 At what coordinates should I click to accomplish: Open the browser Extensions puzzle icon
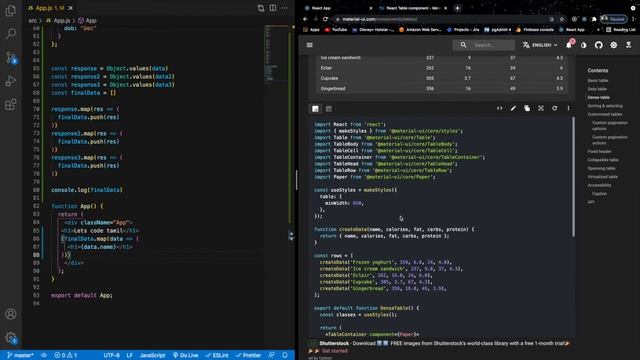pos(594,19)
